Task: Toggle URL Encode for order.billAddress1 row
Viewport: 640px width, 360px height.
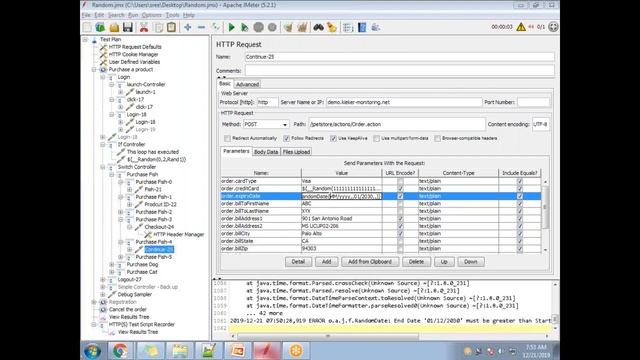Action: (x=400, y=218)
